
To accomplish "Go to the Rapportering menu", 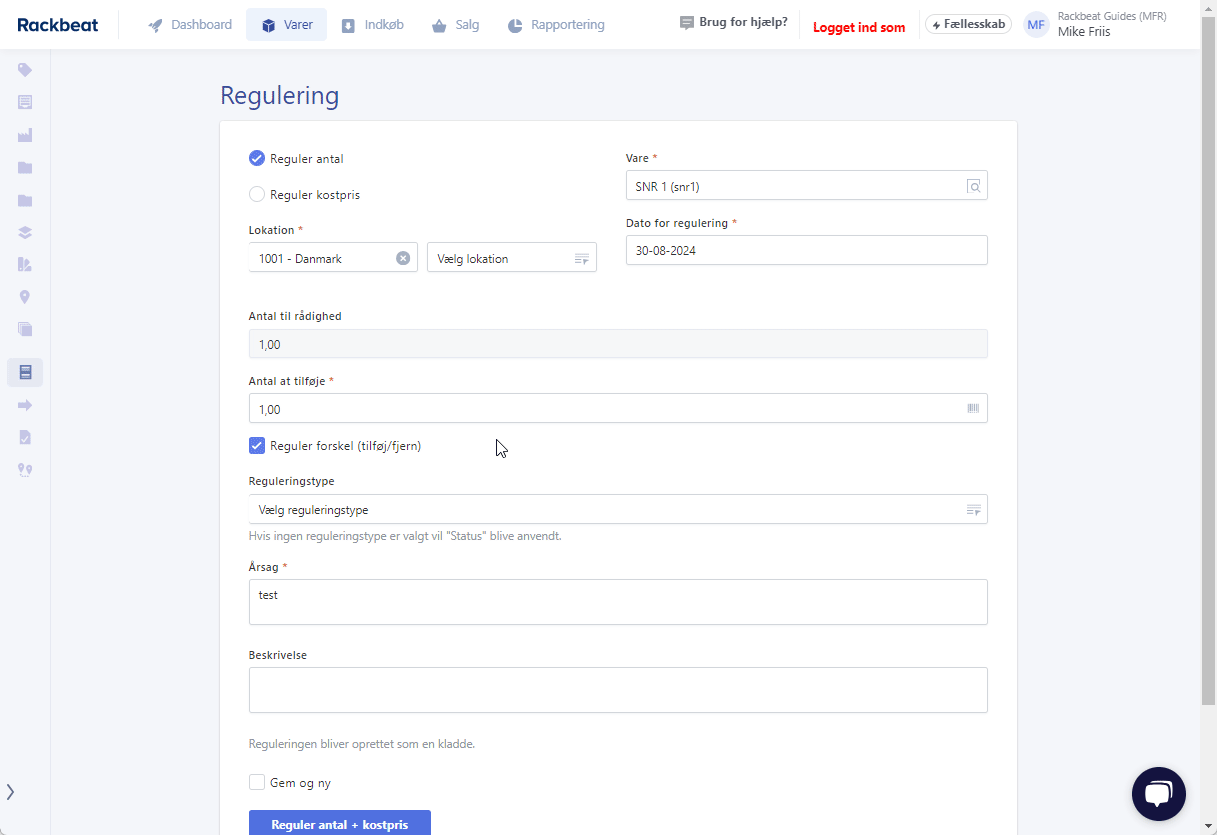I will 555,25.
